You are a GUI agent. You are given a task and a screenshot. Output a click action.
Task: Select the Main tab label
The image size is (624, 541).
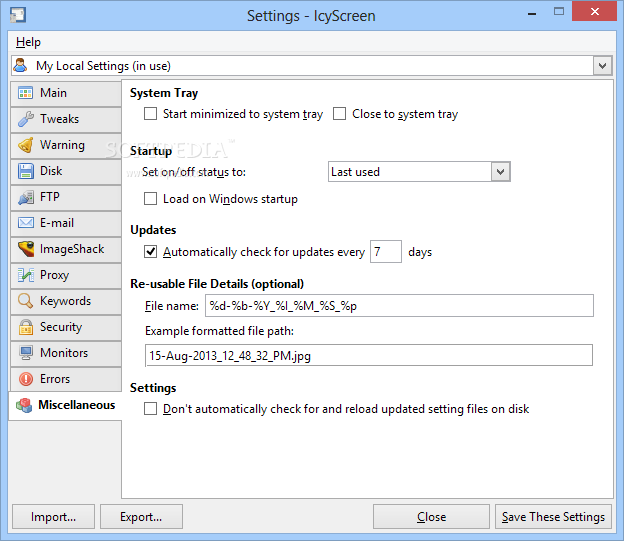click(x=53, y=93)
